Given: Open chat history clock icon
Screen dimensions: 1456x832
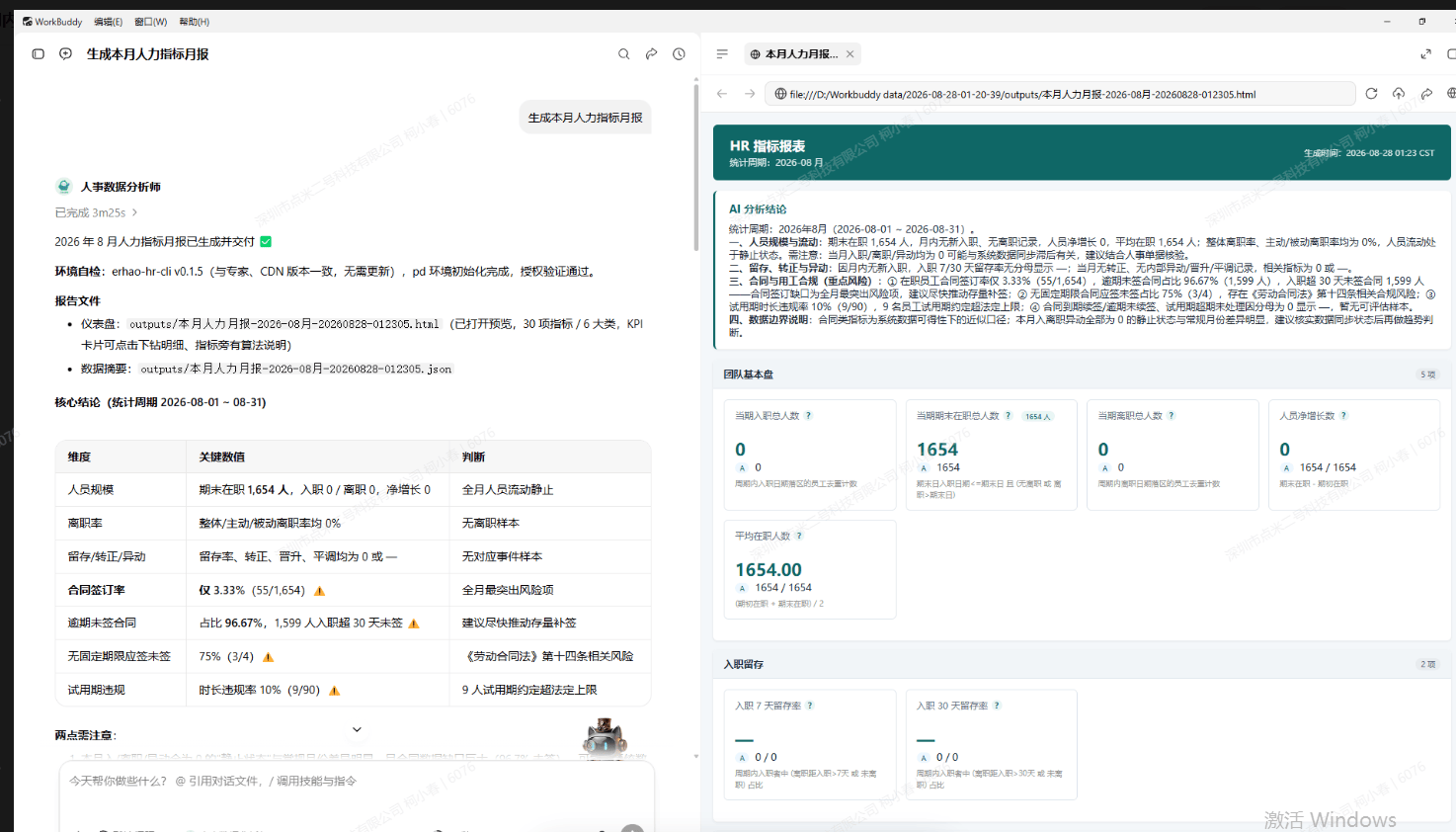Looking at the screenshot, I should 679,54.
